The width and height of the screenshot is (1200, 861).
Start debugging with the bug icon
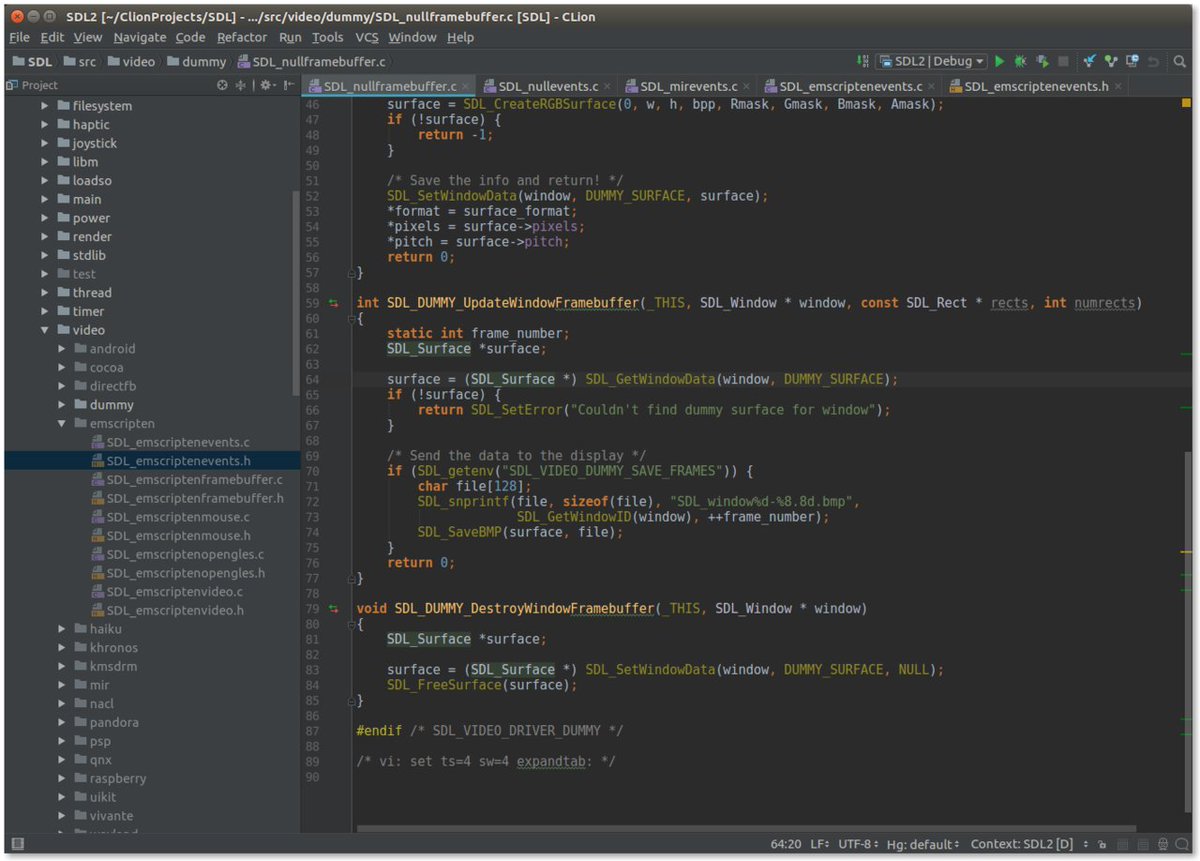point(1020,62)
